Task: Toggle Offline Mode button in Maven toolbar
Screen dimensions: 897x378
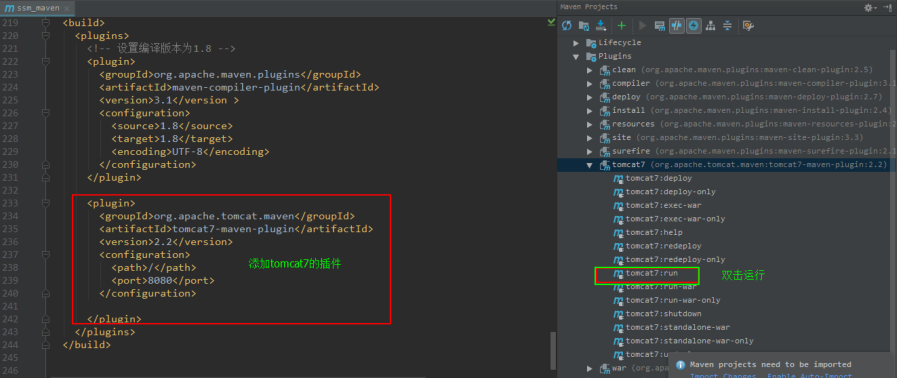Action: point(677,25)
